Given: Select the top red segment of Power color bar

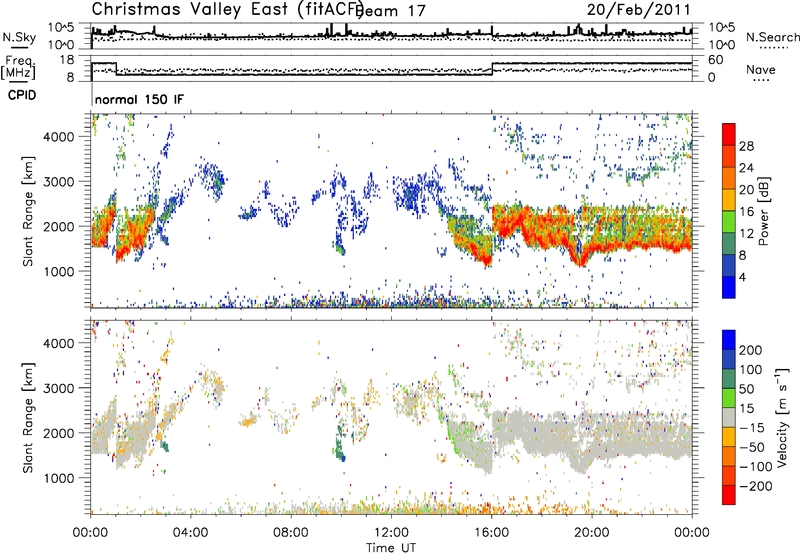Looking at the screenshot, I should click(x=729, y=135).
